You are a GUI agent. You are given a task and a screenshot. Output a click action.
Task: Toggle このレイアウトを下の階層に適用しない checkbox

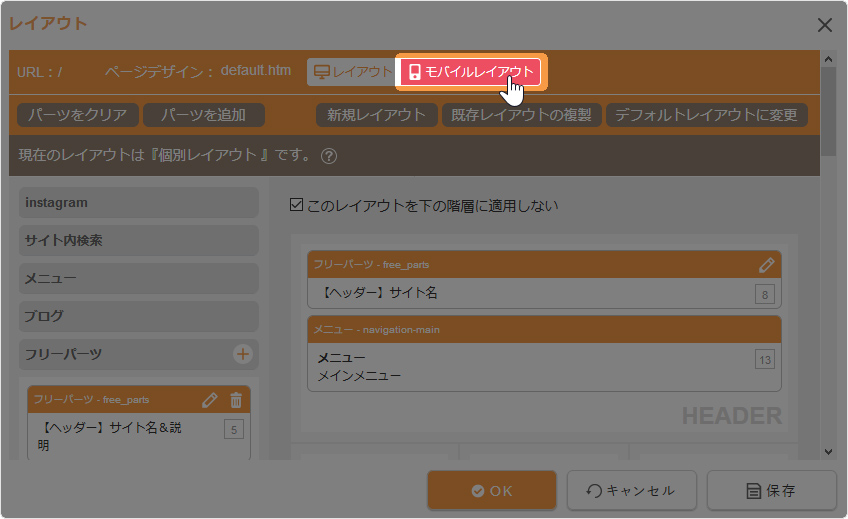[295, 206]
